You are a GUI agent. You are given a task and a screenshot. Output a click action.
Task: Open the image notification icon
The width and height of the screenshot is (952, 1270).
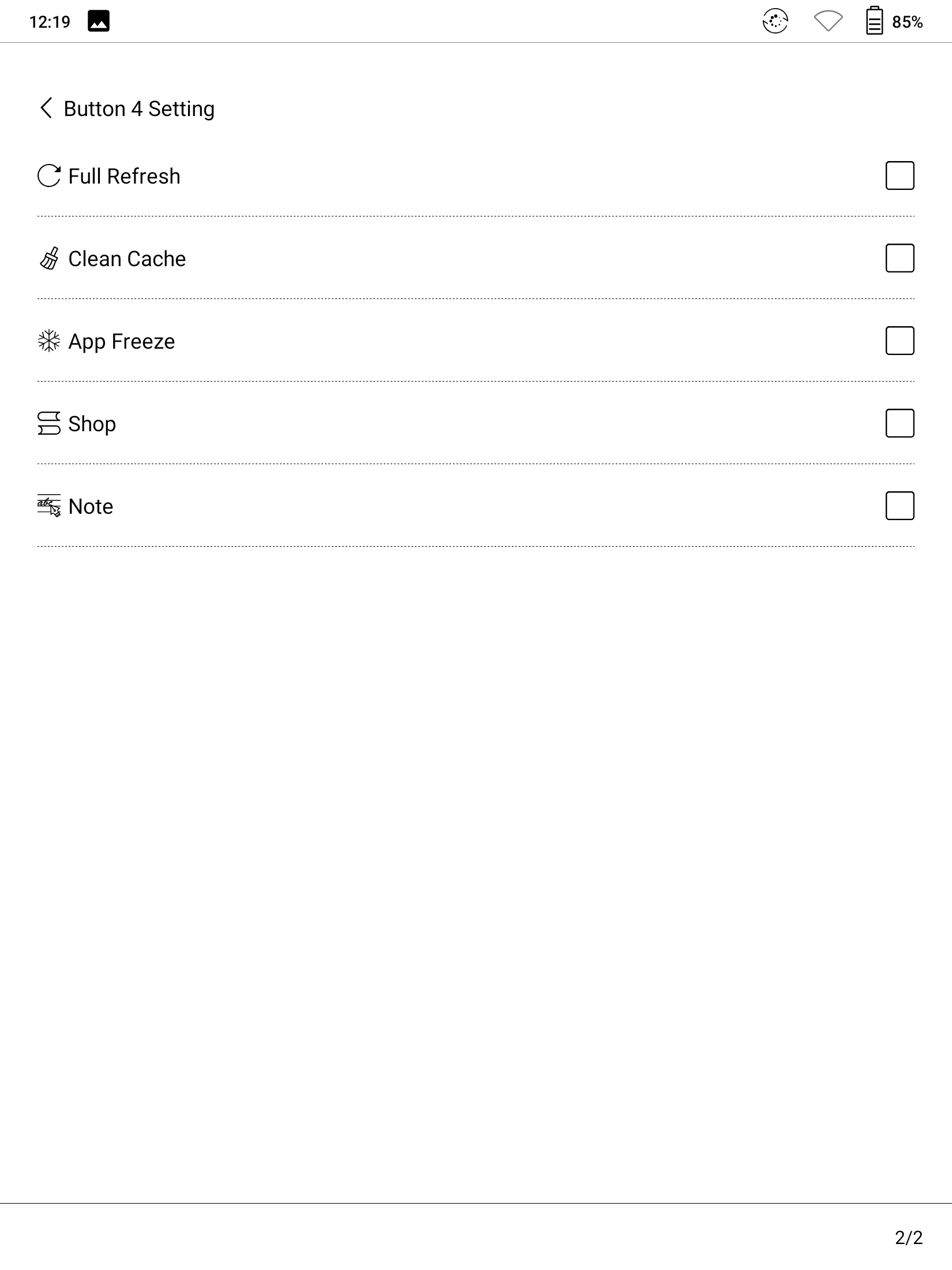[x=99, y=22]
